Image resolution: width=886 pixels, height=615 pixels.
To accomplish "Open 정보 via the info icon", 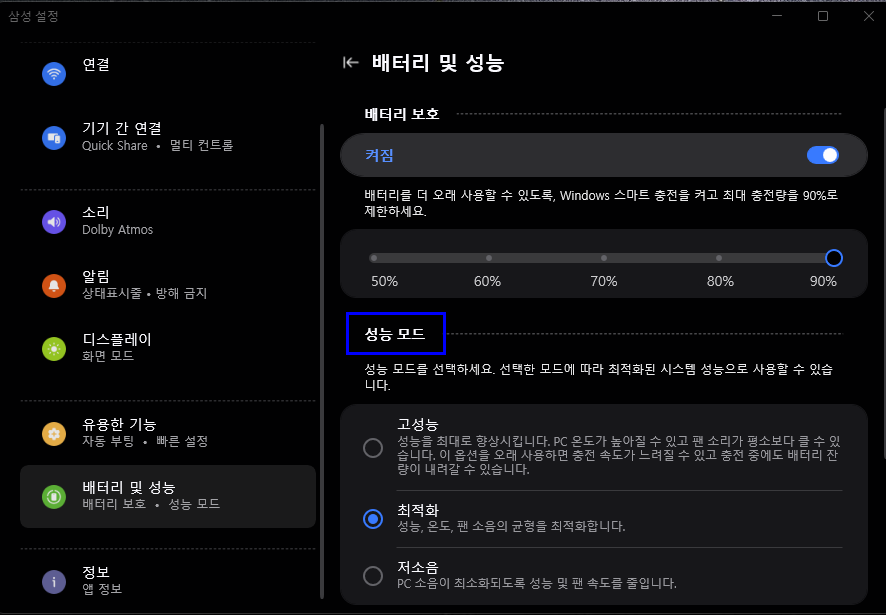I will click(53, 580).
